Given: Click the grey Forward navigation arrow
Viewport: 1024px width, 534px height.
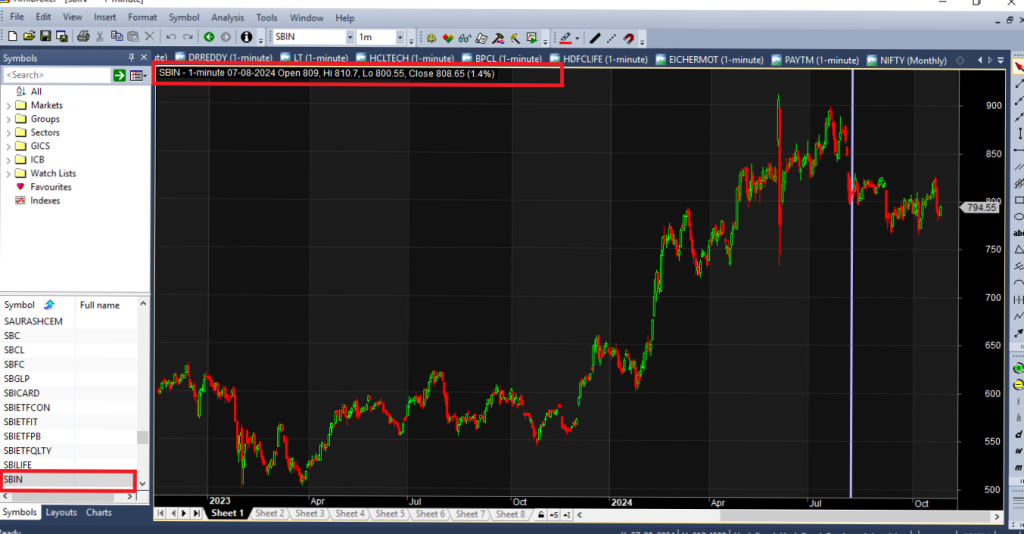Looking at the screenshot, I should (x=226, y=37).
